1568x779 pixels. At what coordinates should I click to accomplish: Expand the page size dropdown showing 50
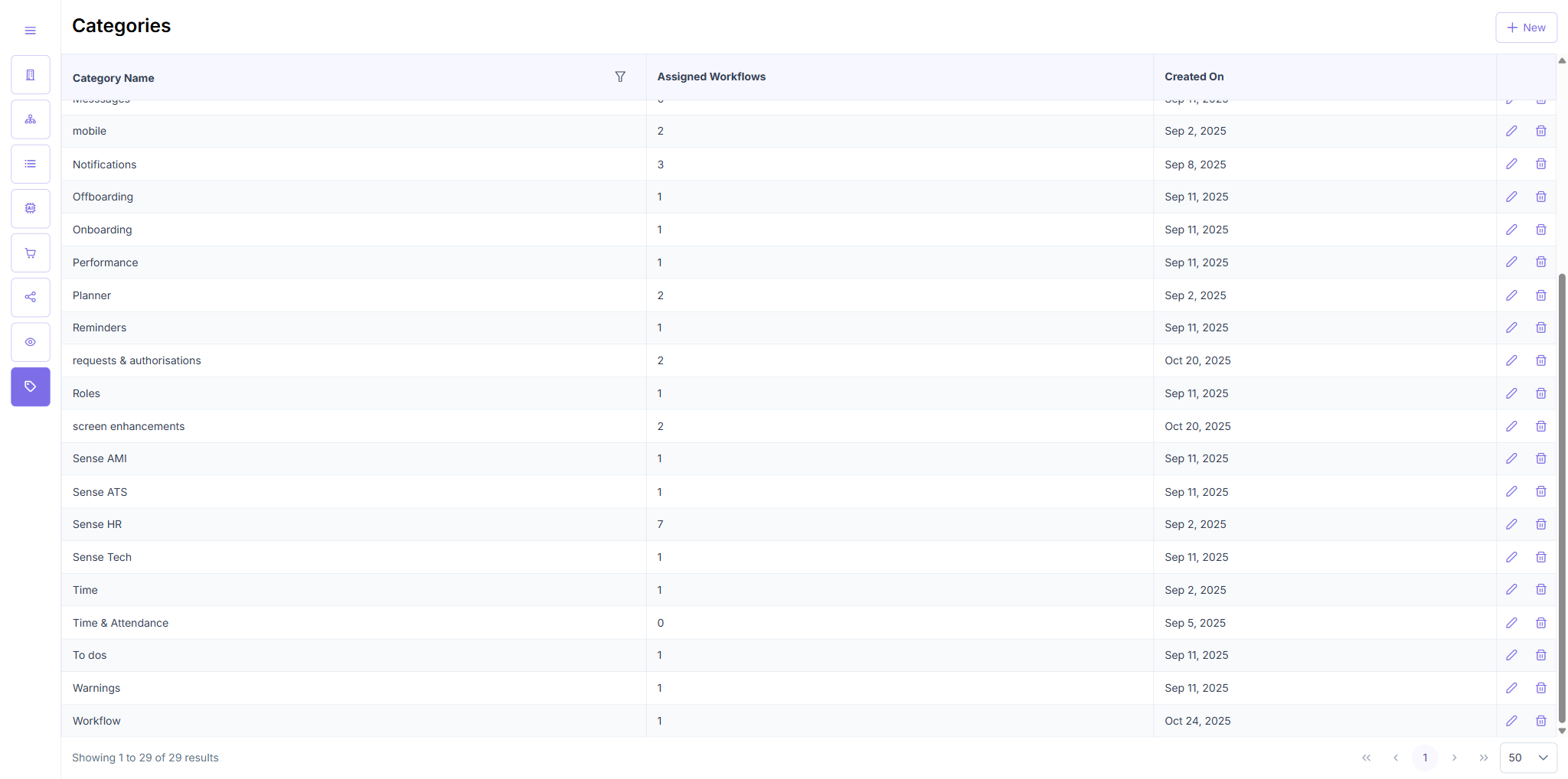coord(1528,758)
